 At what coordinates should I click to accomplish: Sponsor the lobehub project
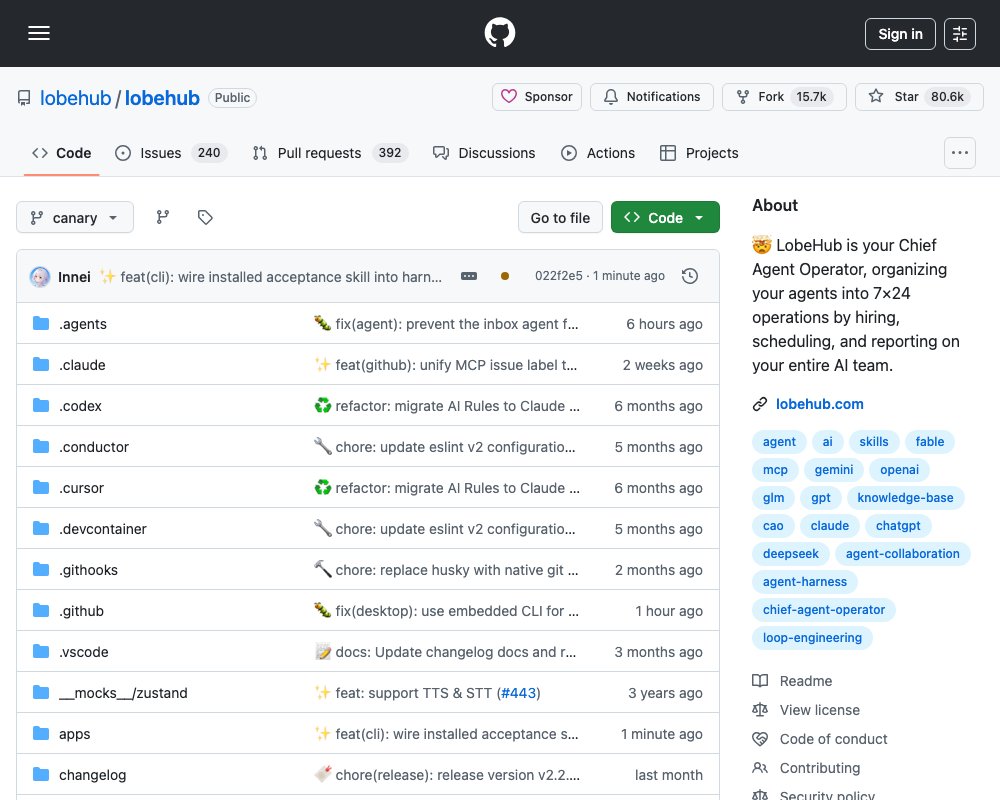coord(536,97)
